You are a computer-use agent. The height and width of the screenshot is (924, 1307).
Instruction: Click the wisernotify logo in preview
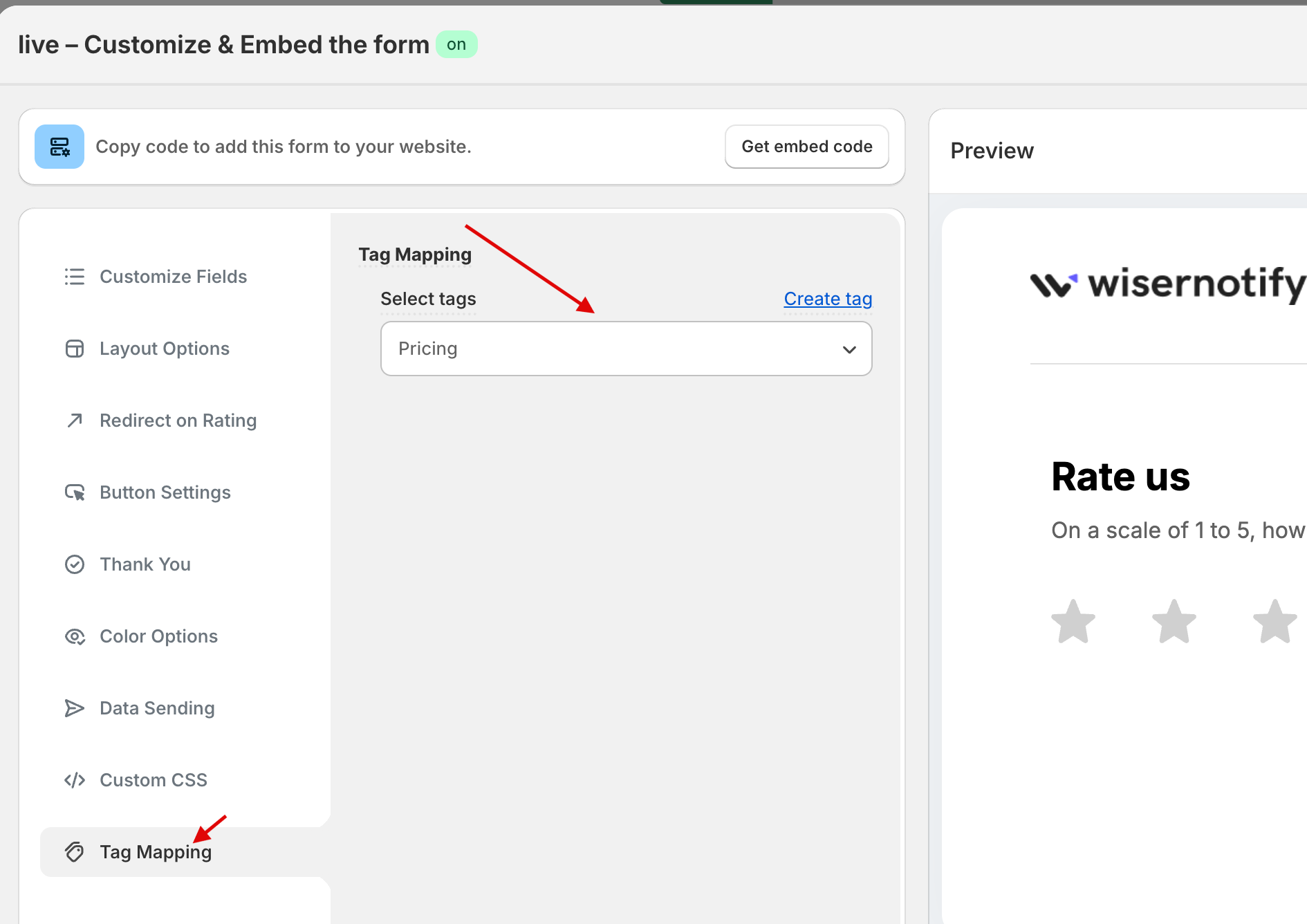point(1167,284)
